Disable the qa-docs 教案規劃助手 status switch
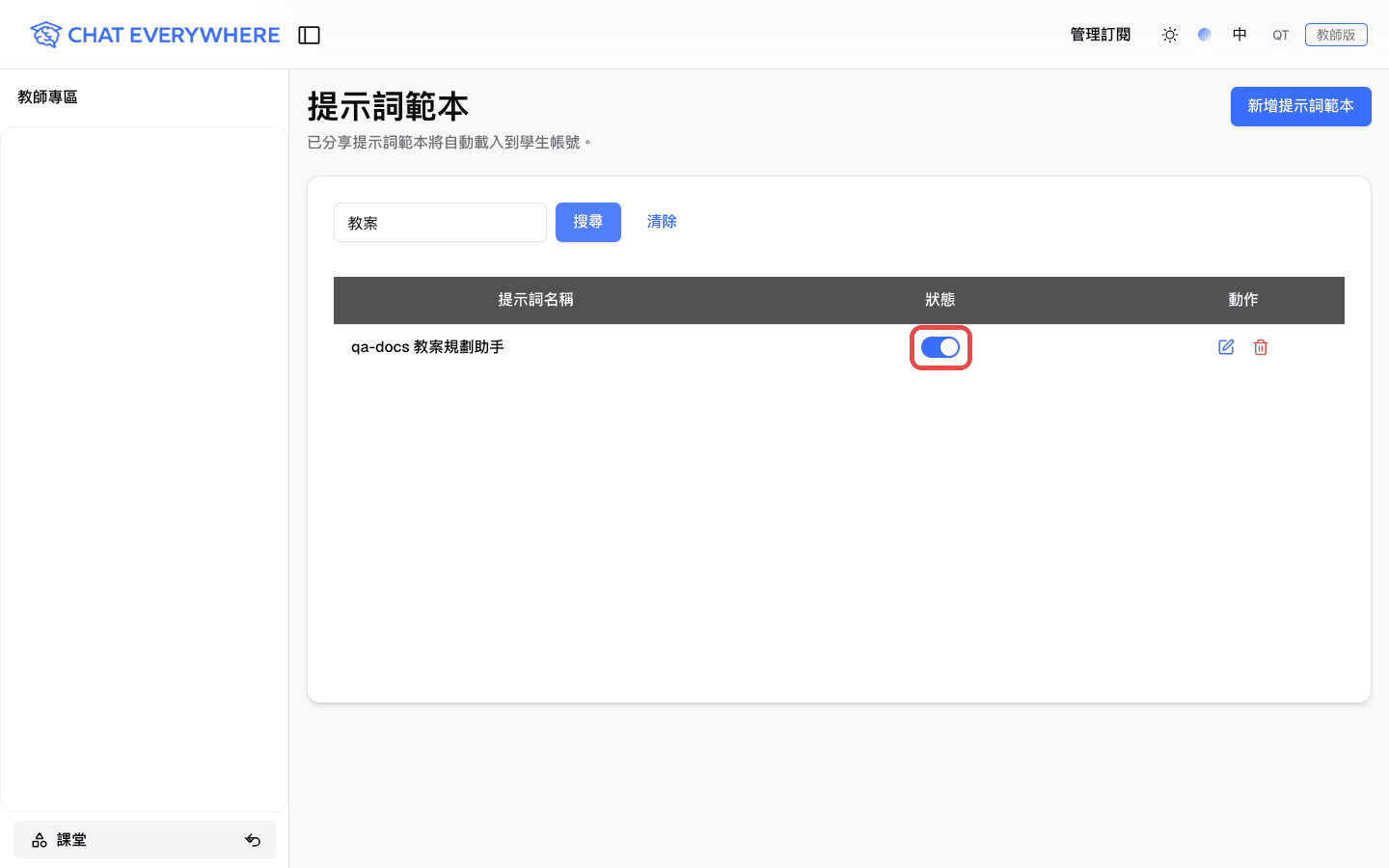Screen dimensions: 1389x868 click(940, 347)
